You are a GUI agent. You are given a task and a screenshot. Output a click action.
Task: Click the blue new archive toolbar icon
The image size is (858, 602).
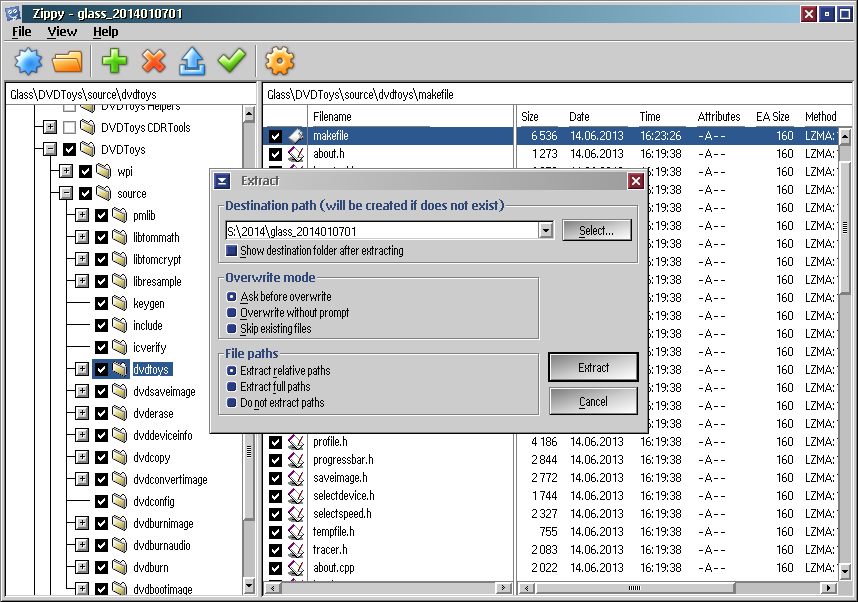[x=29, y=61]
